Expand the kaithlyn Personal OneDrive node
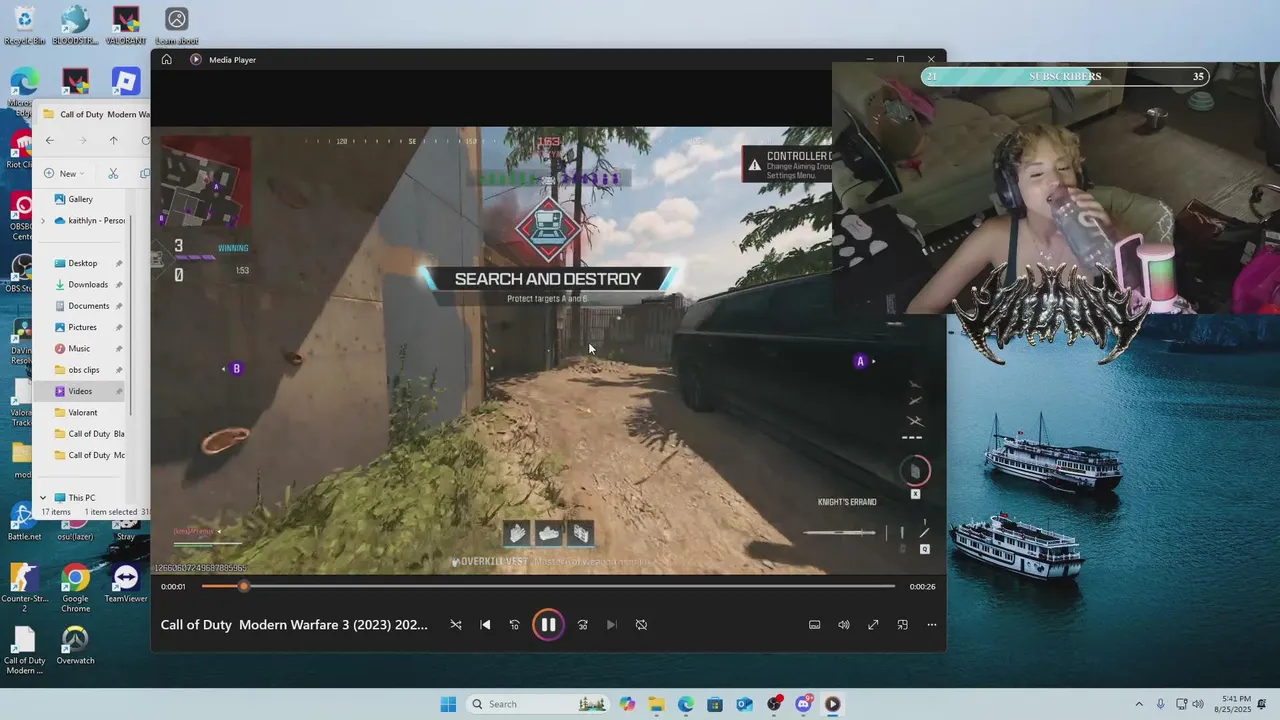This screenshot has width=1280, height=720. point(43,220)
